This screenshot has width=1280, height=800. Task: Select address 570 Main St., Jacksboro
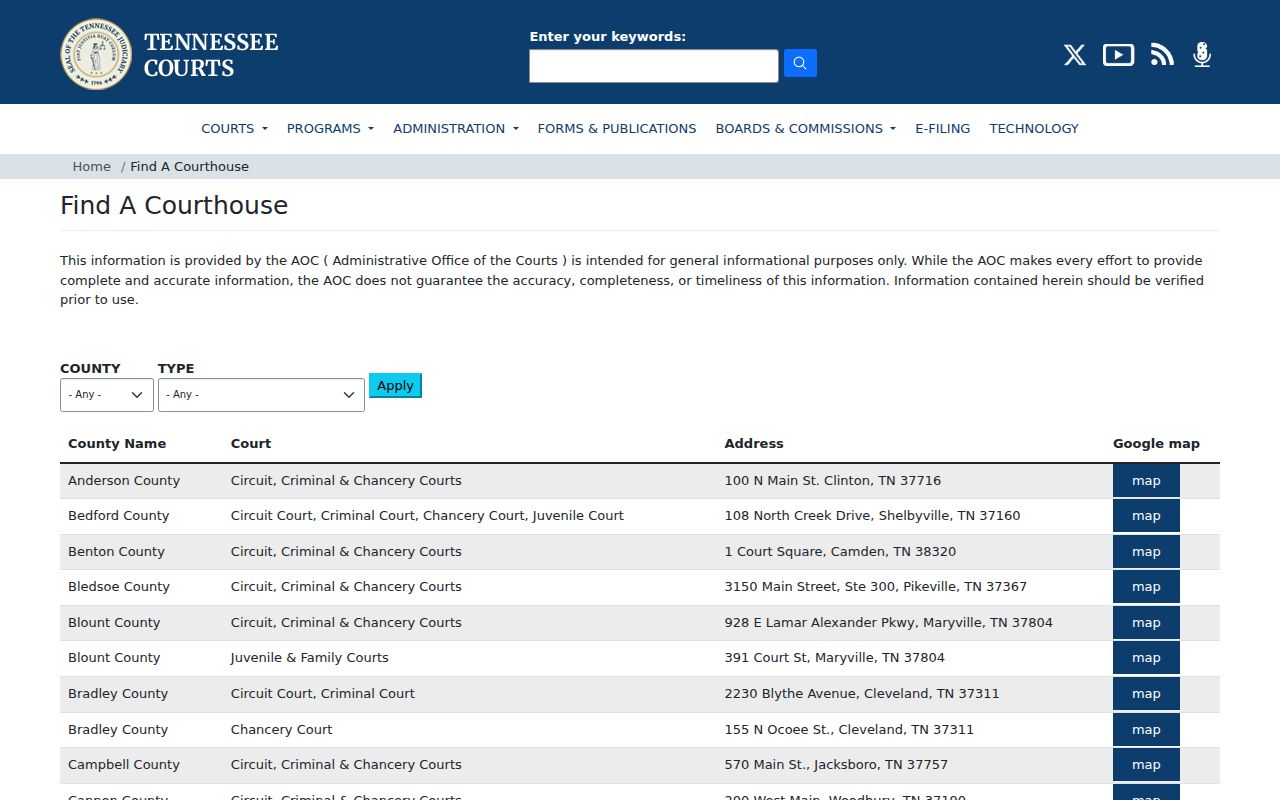coord(836,765)
